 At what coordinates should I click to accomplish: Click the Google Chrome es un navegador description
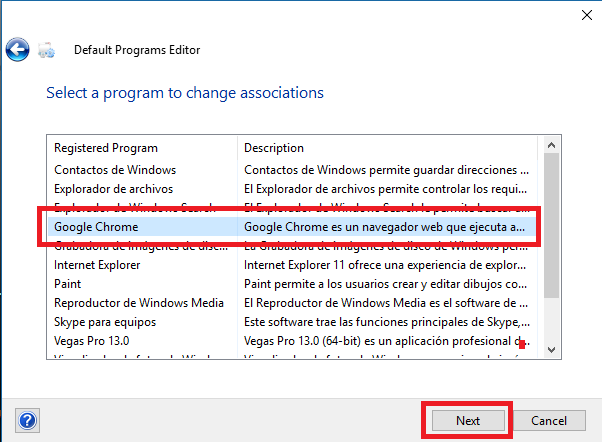(x=384, y=227)
